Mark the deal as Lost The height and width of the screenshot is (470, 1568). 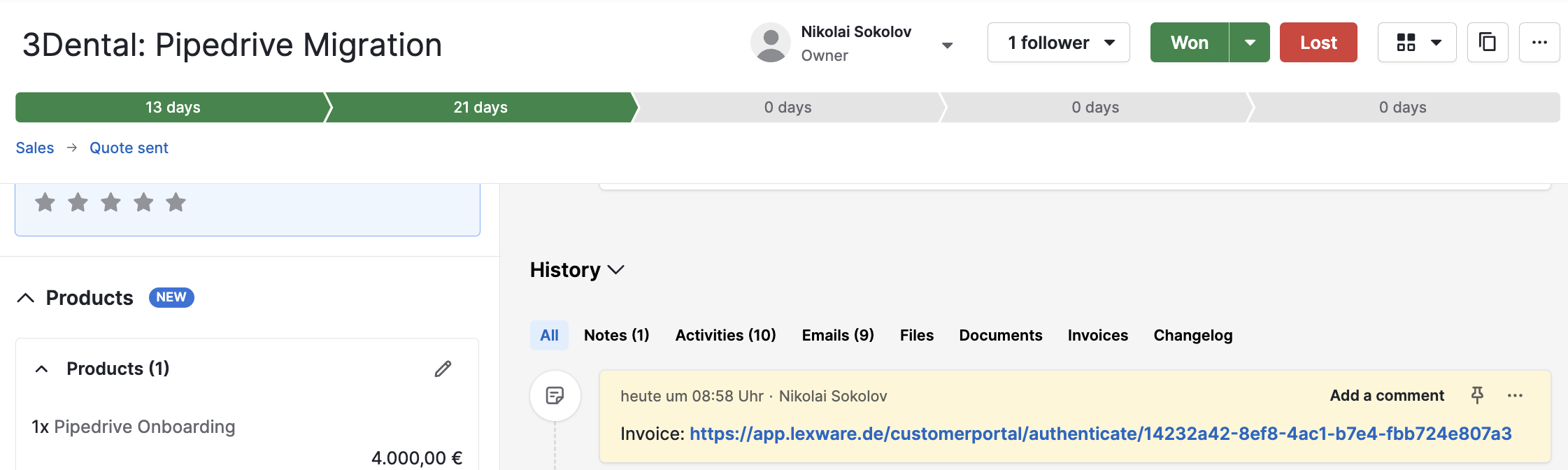pyautogui.click(x=1318, y=43)
